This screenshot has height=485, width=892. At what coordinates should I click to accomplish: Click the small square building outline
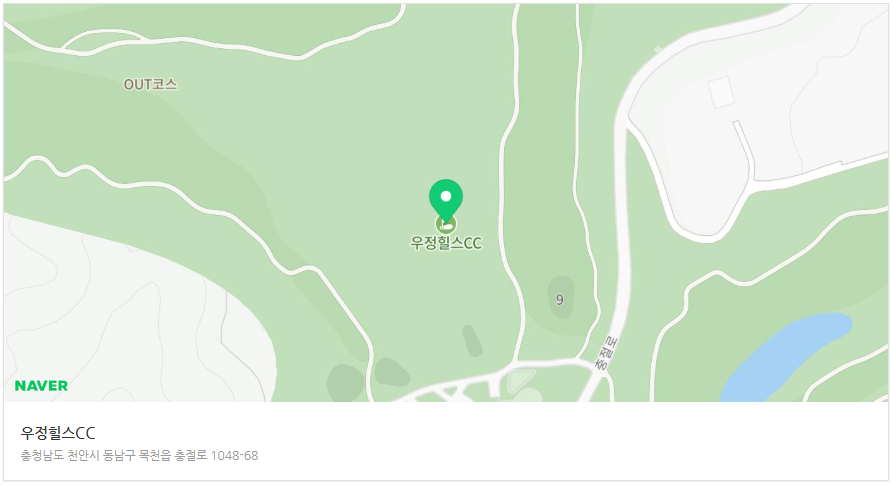point(721,92)
